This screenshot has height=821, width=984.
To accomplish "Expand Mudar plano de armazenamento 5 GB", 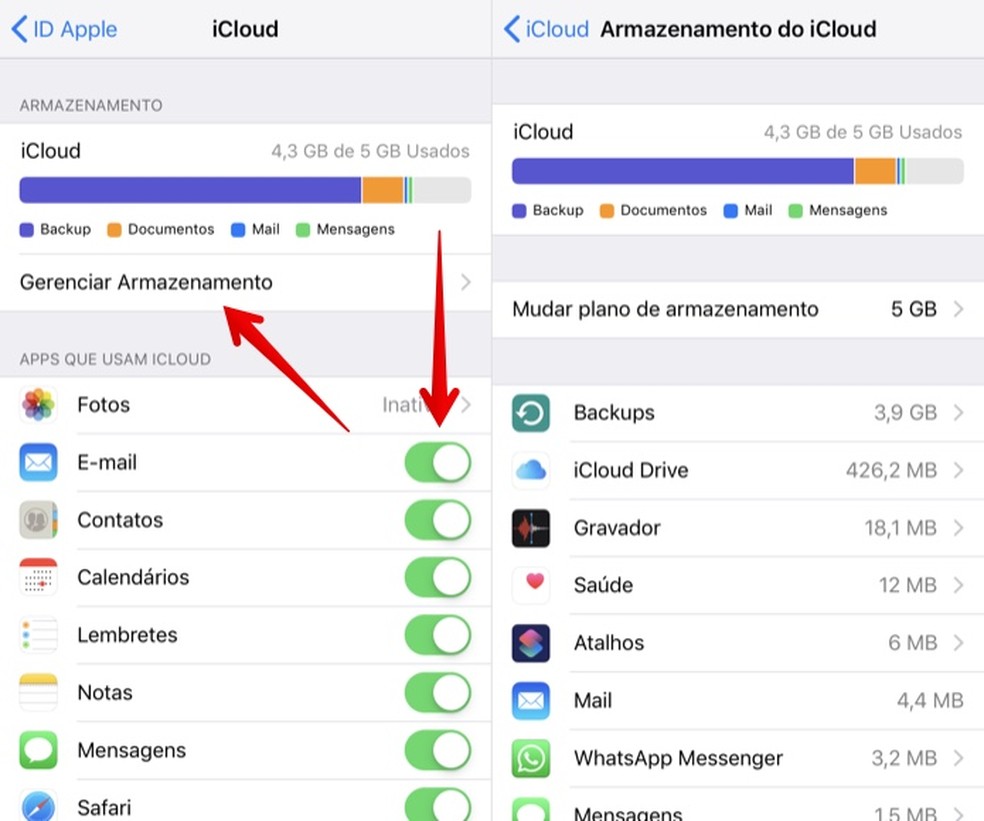I will [x=958, y=309].
